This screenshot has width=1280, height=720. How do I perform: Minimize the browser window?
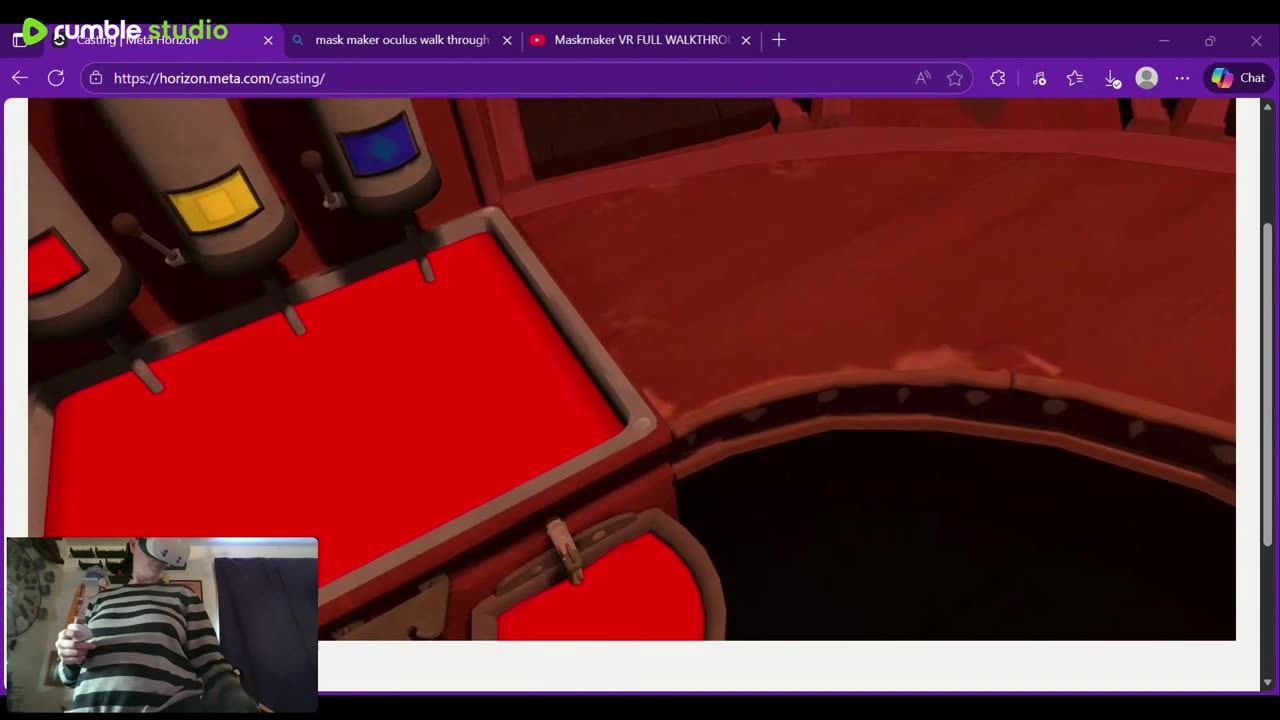tap(1164, 40)
